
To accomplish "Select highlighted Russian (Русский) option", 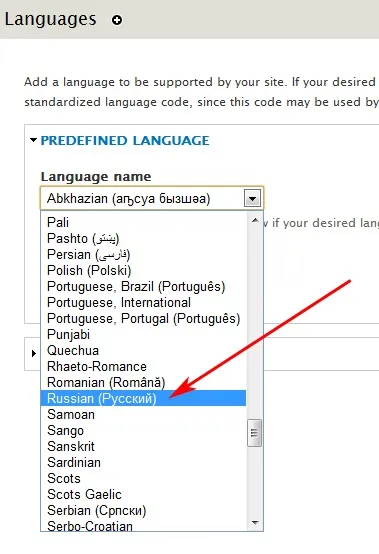I will click(143, 399).
